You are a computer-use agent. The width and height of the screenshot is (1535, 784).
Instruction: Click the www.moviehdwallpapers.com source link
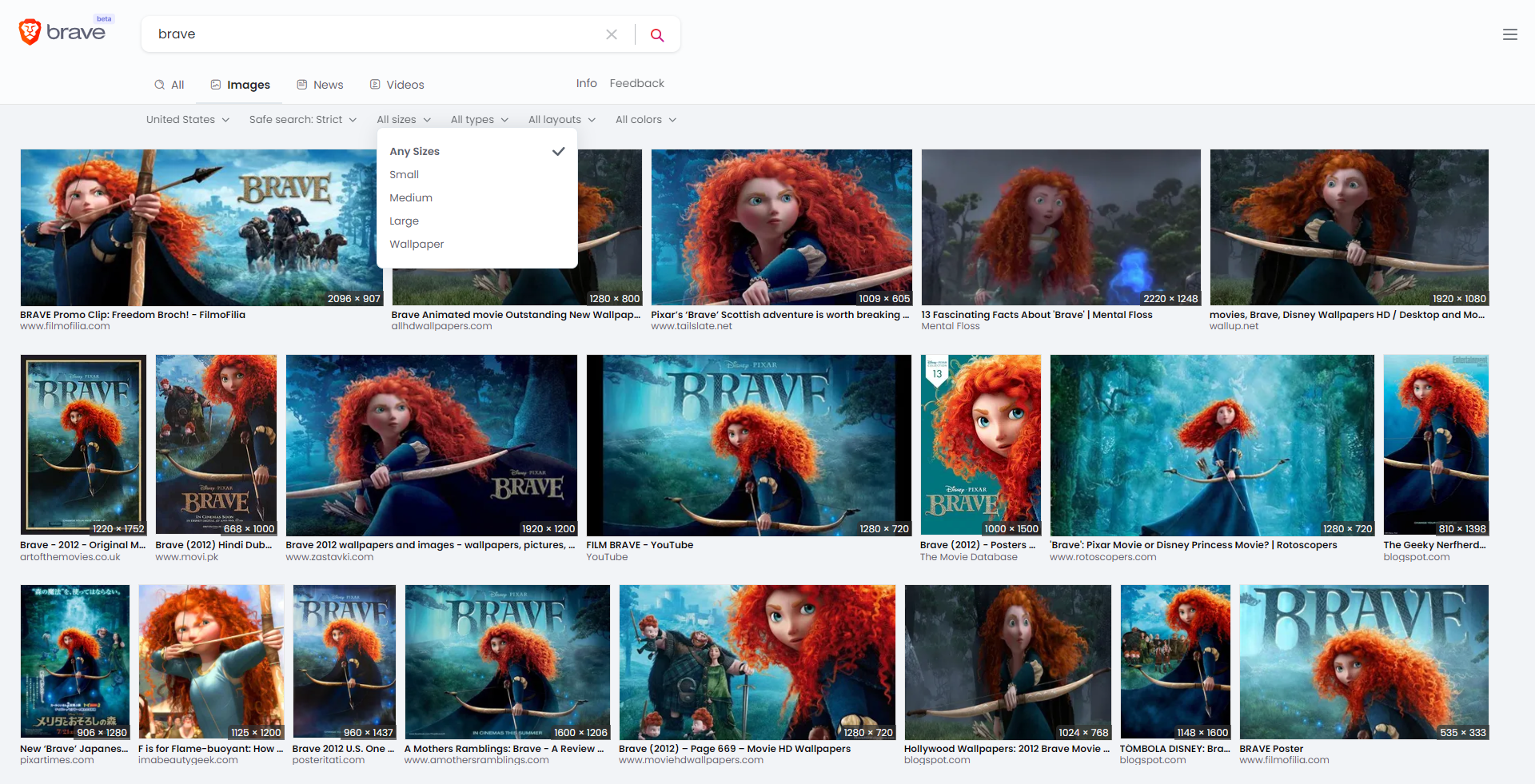(x=691, y=760)
